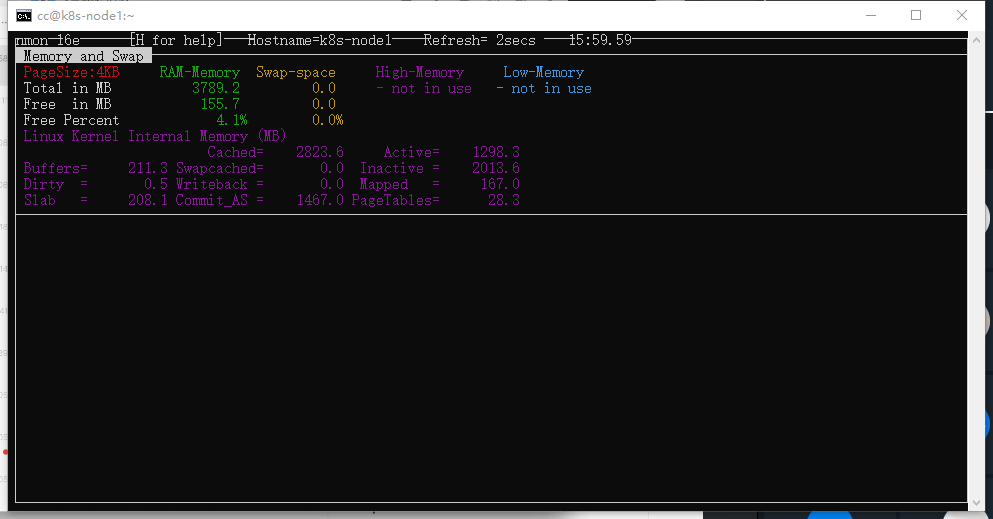
Task: Click Active value 1298.3
Action: 496,152
